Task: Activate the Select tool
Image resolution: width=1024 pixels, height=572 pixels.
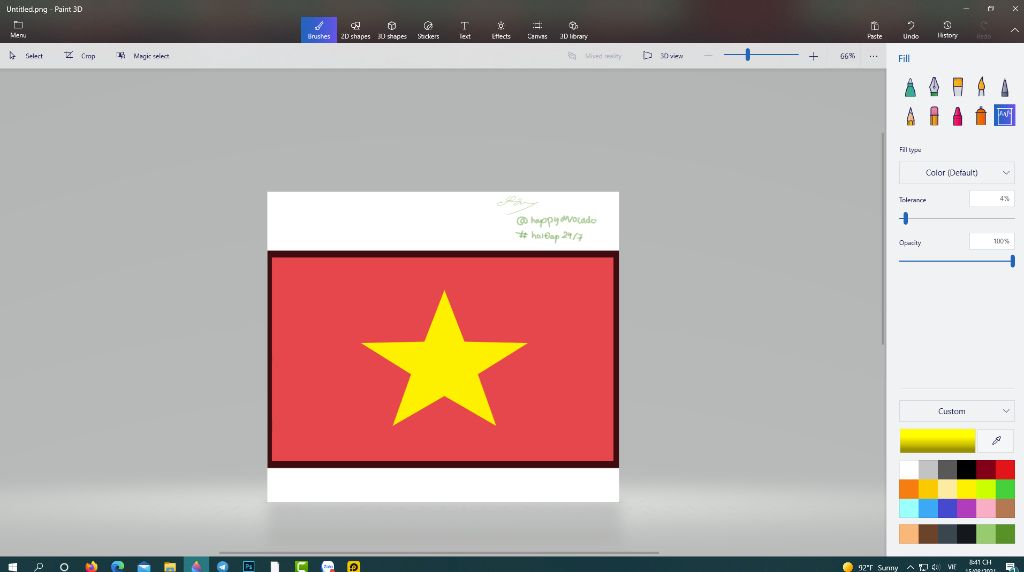Action: [26, 56]
